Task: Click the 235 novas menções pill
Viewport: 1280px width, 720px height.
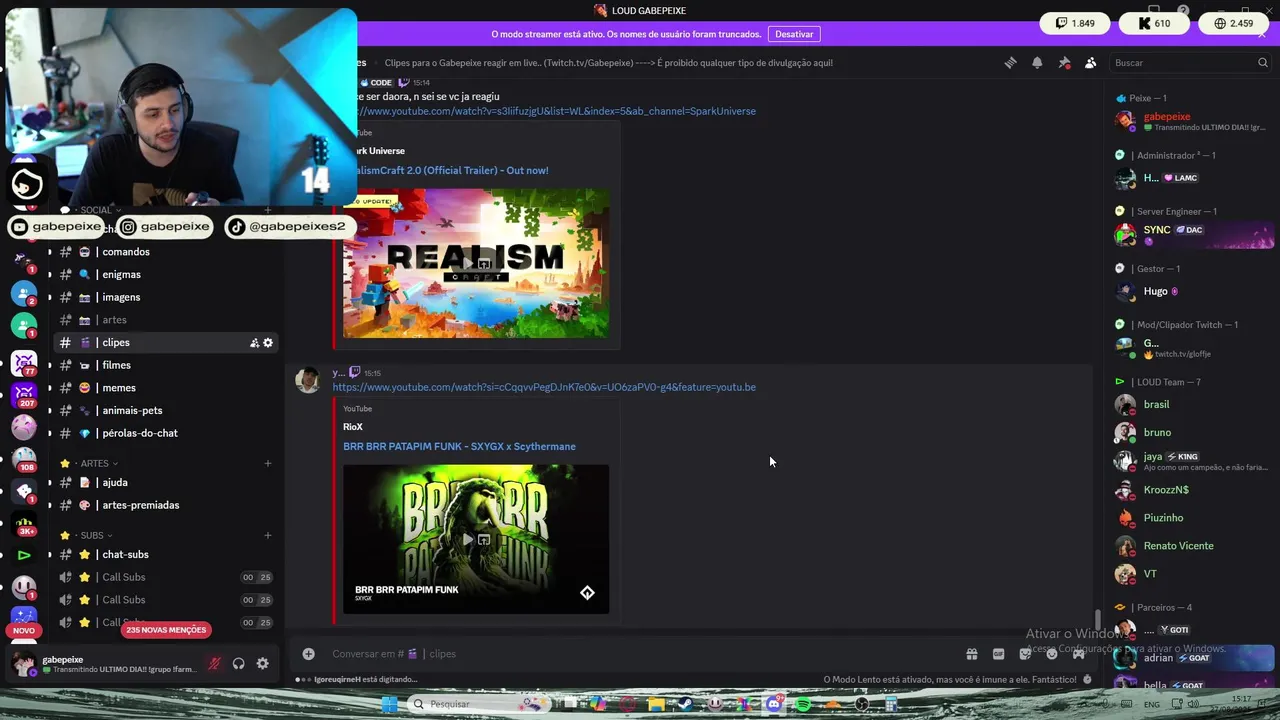Action: 166,630
